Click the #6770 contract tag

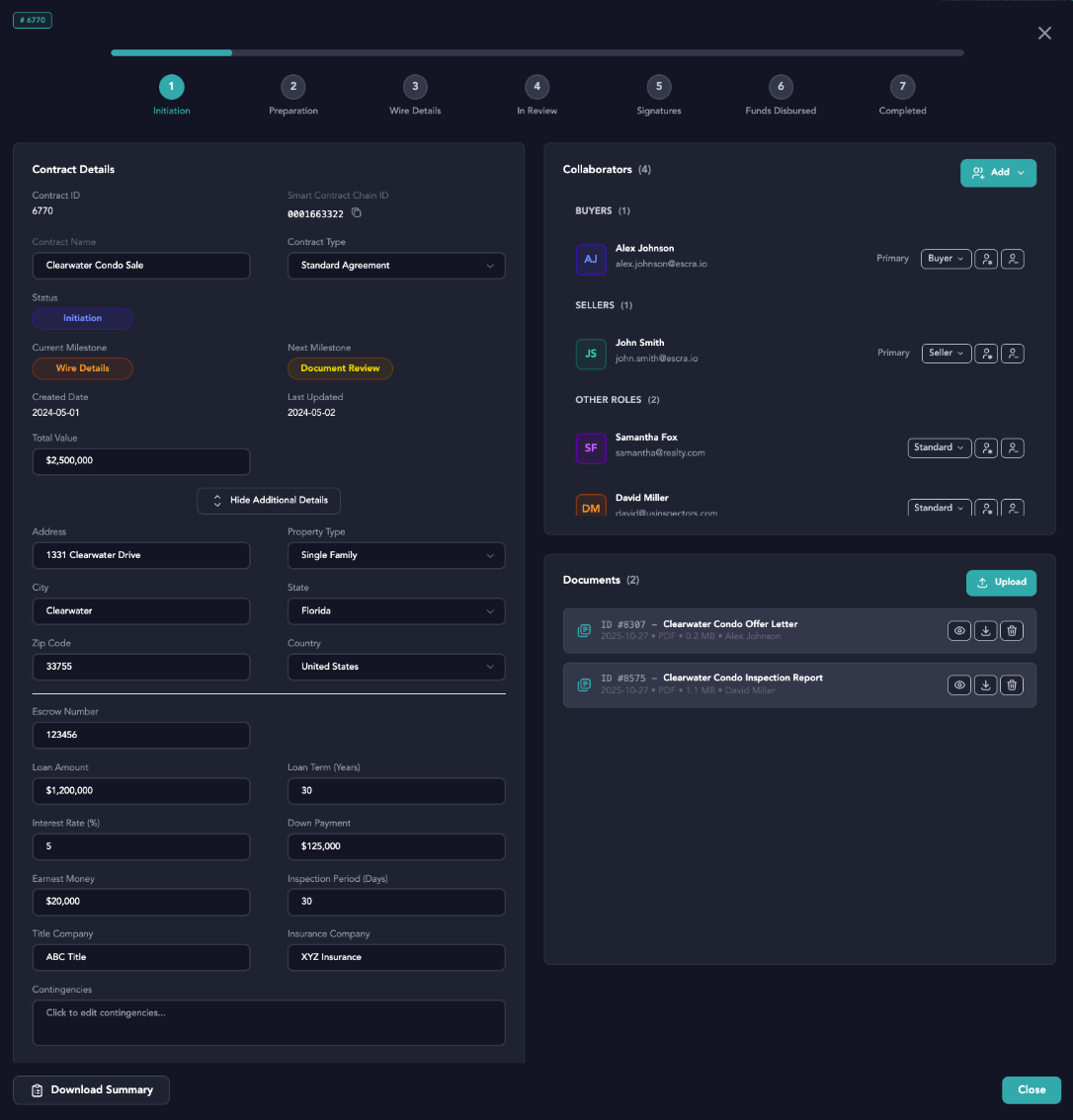[33, 20]
